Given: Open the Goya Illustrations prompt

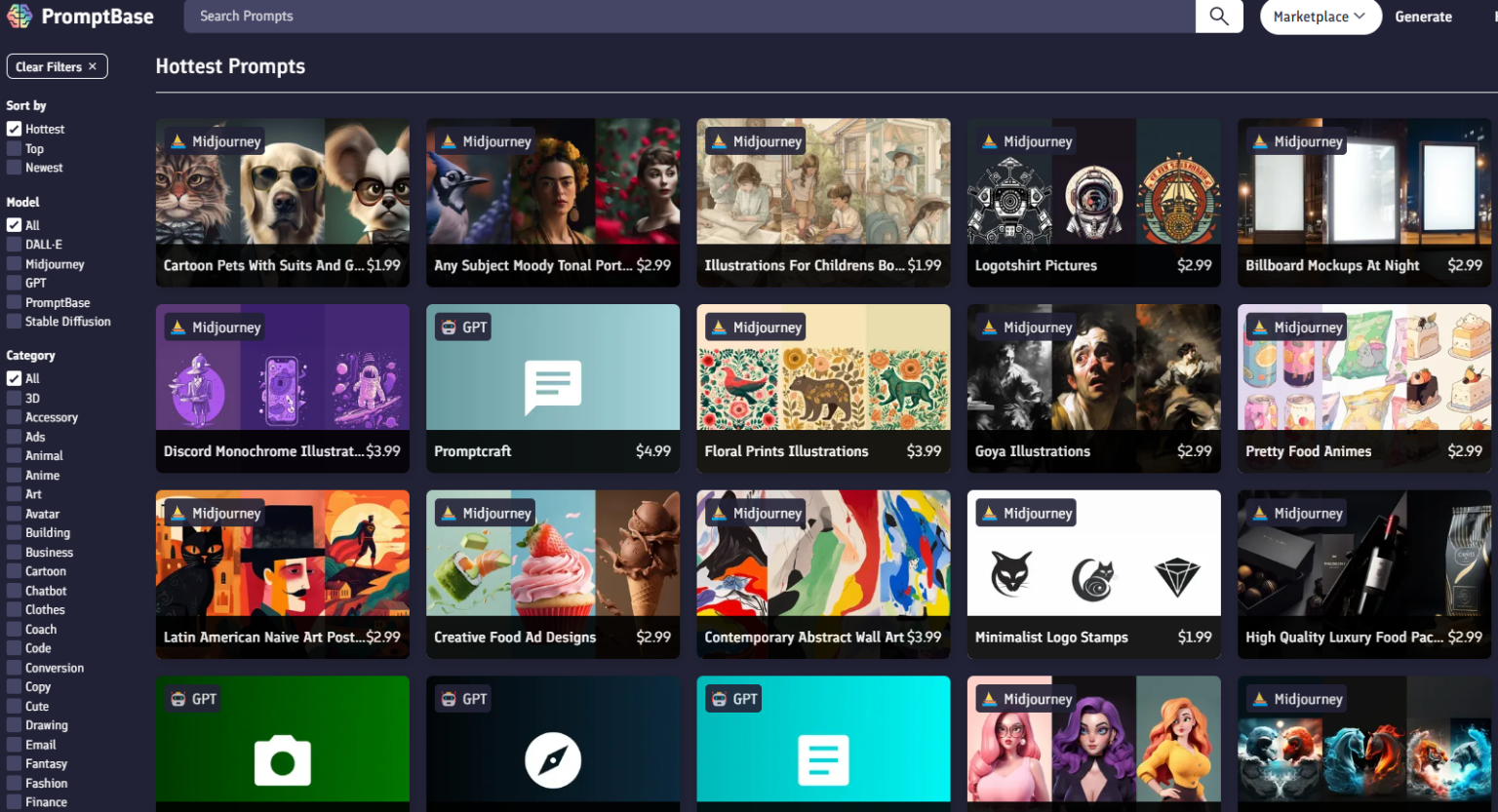Looking at the screenshot, I should pos(1093,388).
